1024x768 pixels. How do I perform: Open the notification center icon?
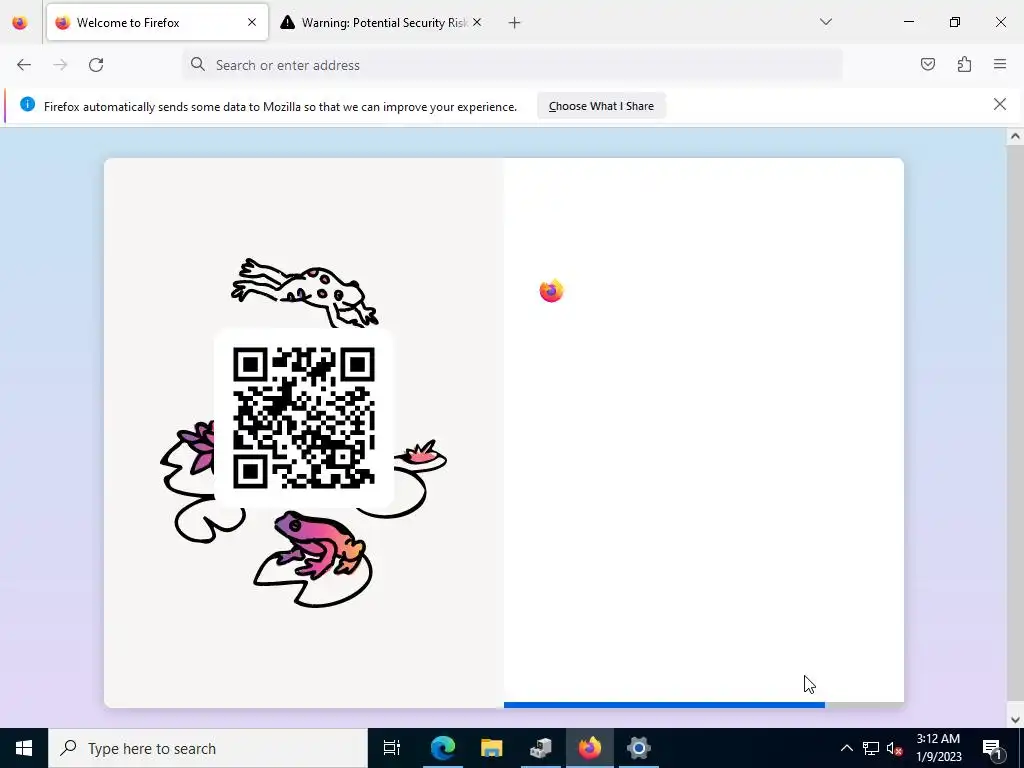click(x=991, y=748)
